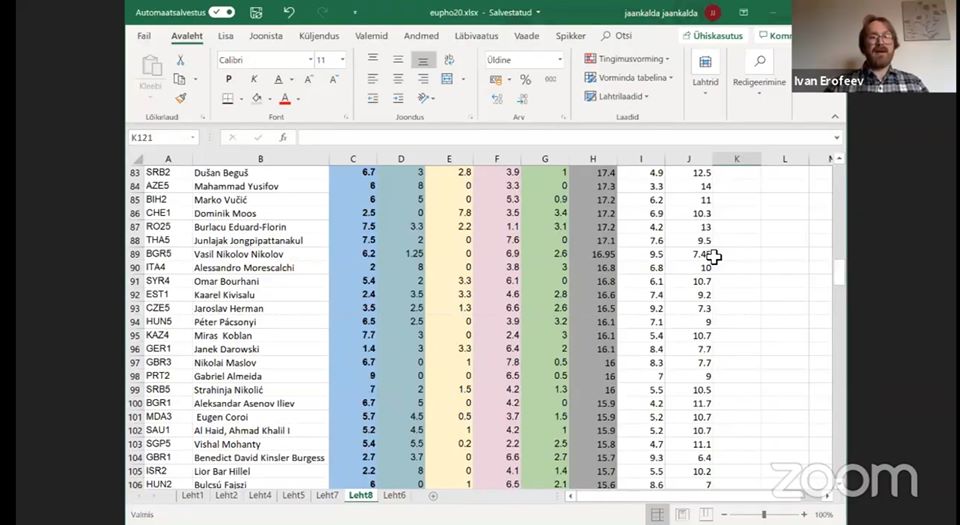Open Vorminda tabelina dropdown
This screenshot has width=960, height=525.
pos(628,78)
